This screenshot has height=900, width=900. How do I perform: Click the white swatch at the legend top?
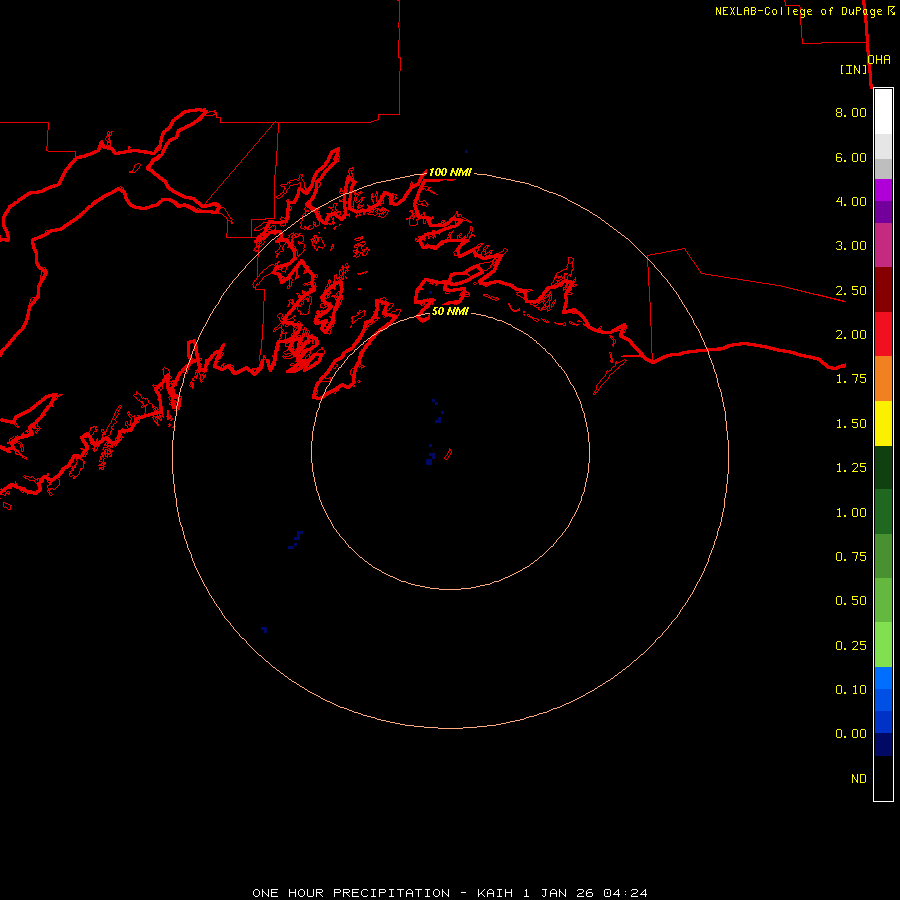(x=883, y=112)
